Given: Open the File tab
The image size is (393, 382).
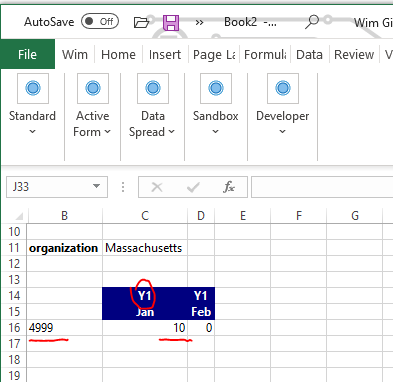Looking at the screenshot, I should [x=27, y=54].
